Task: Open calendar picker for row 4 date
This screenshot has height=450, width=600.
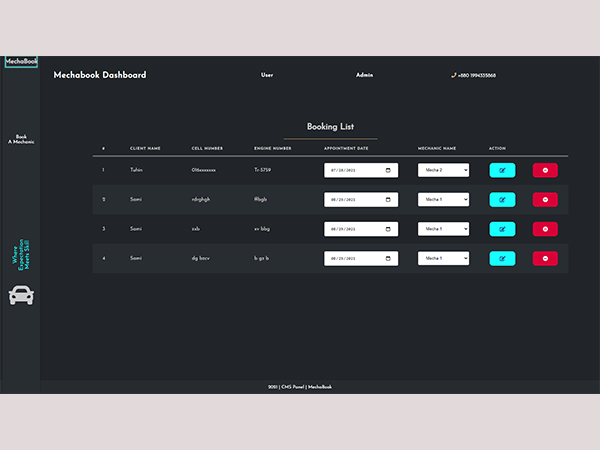Action: (388, 259)
